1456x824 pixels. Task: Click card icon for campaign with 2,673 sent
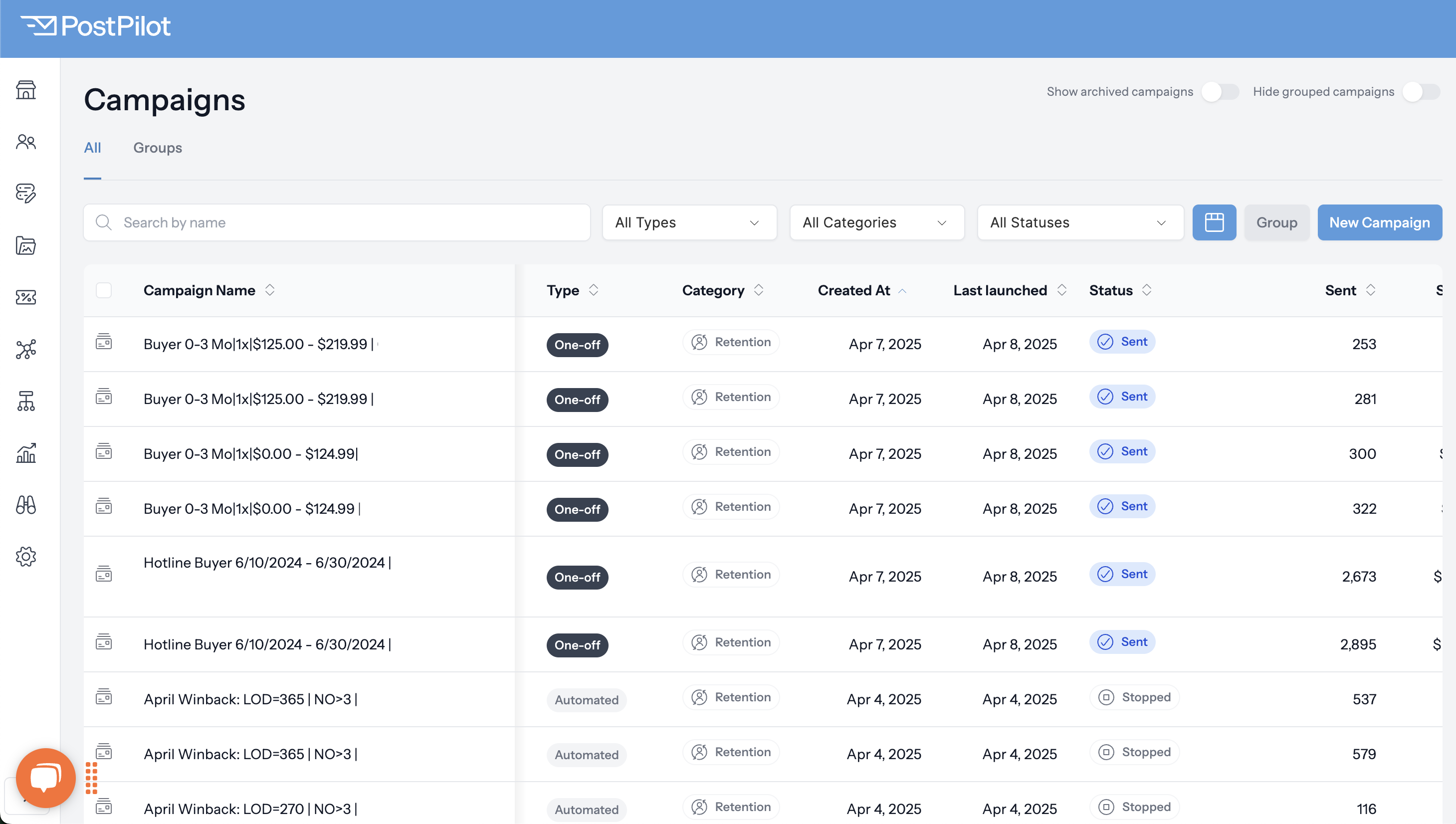point(104,574)
